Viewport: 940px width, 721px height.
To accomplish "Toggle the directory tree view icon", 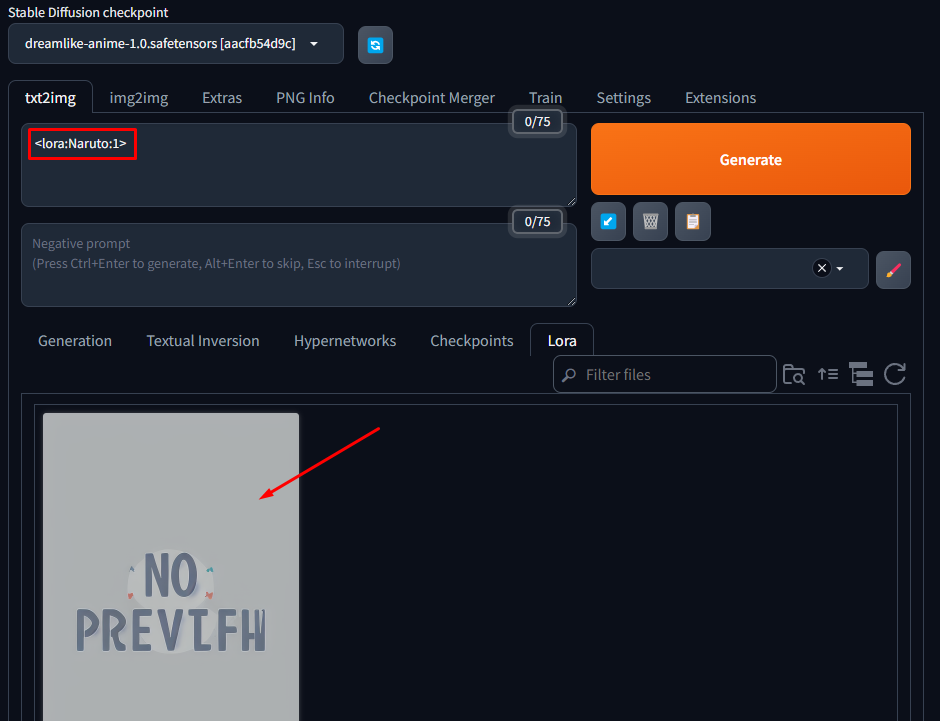I will [x=861, y=374].
